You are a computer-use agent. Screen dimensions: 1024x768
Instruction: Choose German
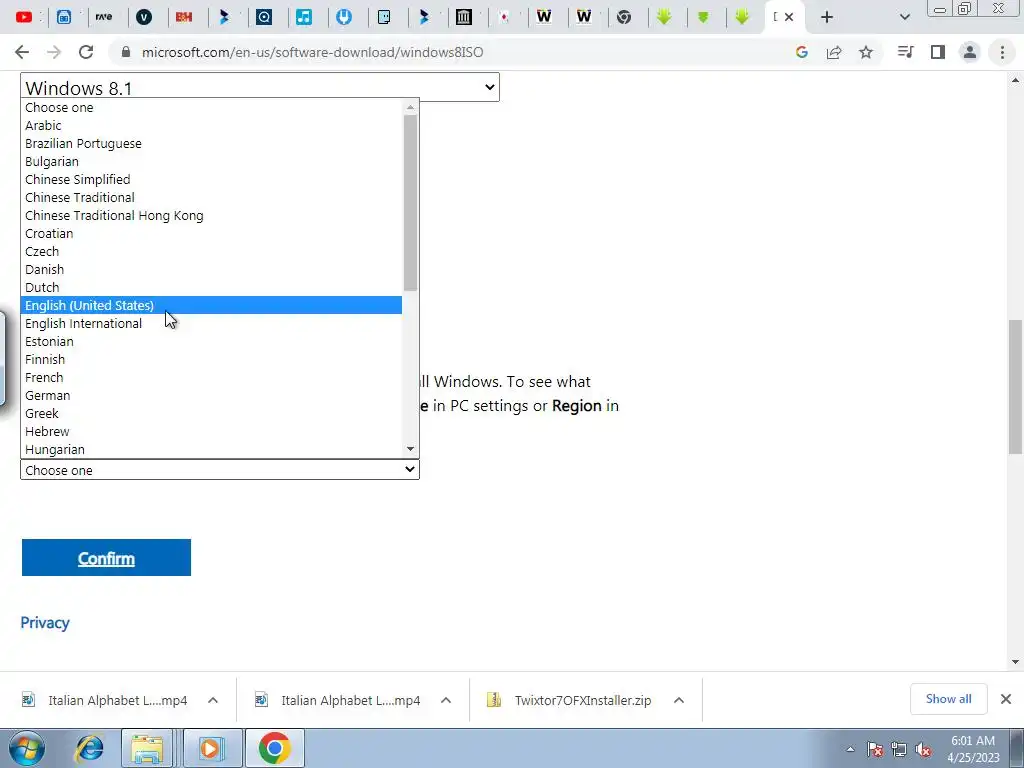coord(211,395)
